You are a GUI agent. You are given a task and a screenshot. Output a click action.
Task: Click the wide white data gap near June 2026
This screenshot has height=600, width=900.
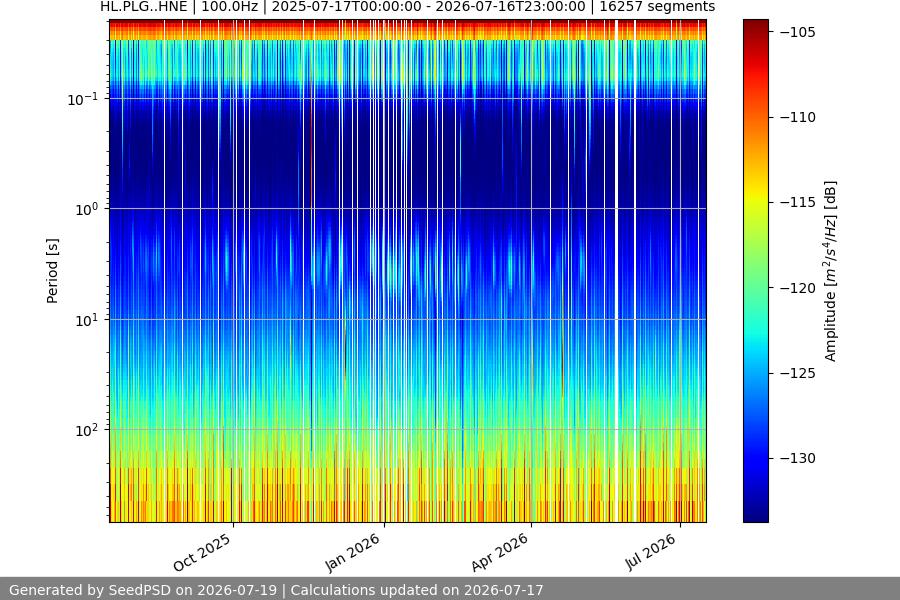coord(617,271)
